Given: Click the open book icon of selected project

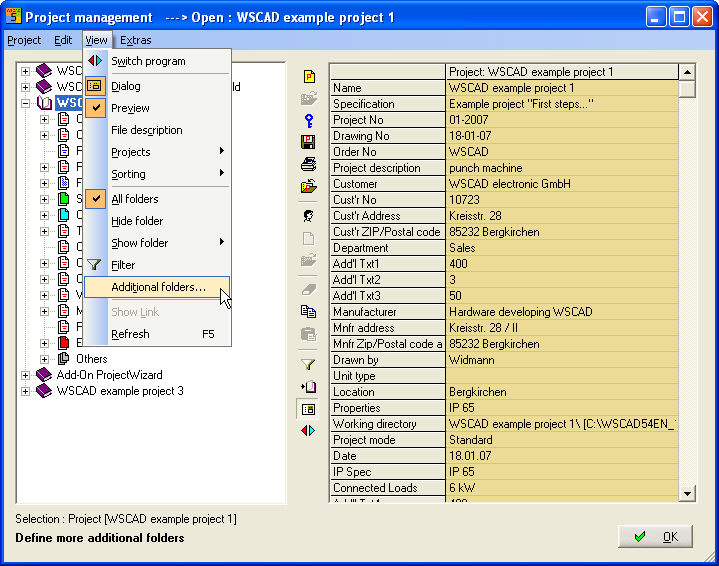Looking at the screenshot, I should coord(44,102).
